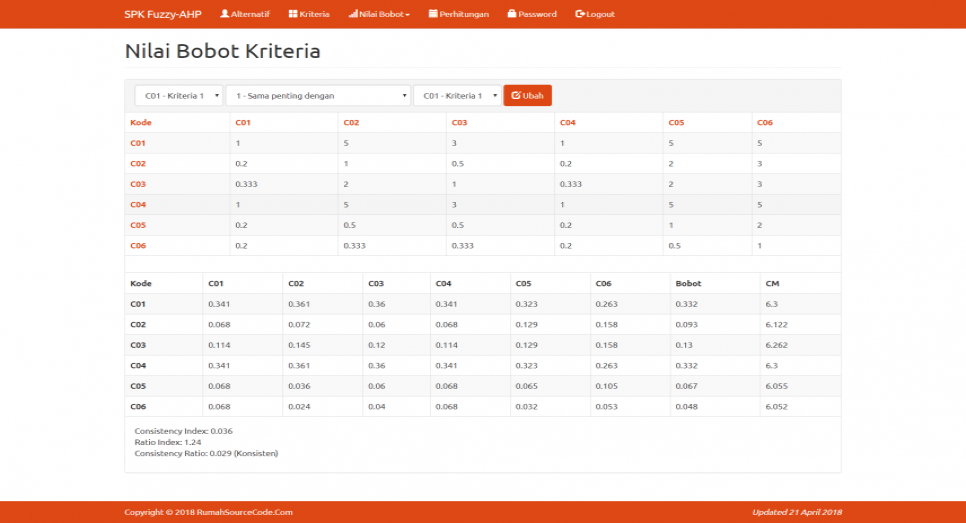Click the value 0.024 in row C06
Image resolution: width=966 pixels, height=523 pixels.
[299, 407]
